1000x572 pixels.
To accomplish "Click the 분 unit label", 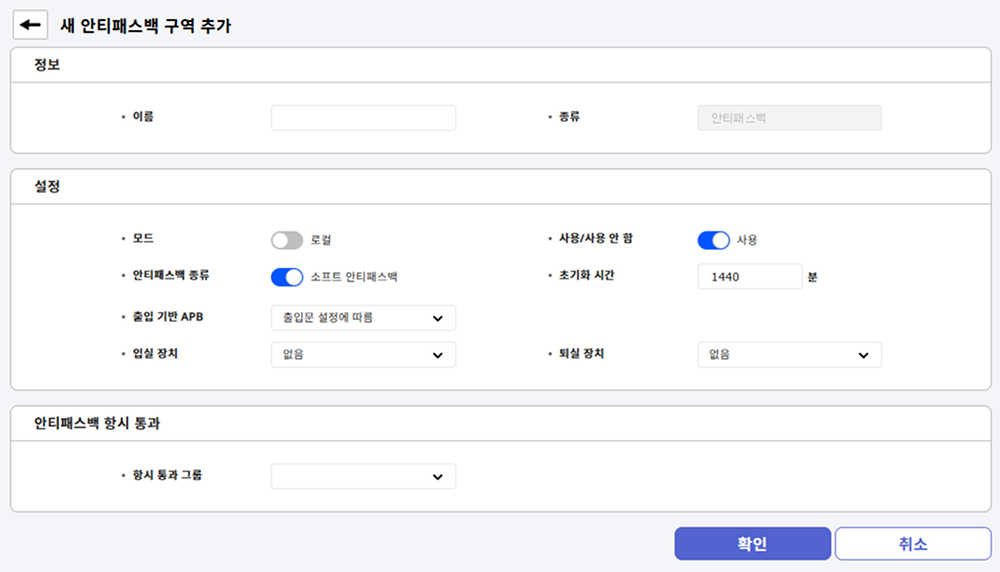I will (812, 277).
